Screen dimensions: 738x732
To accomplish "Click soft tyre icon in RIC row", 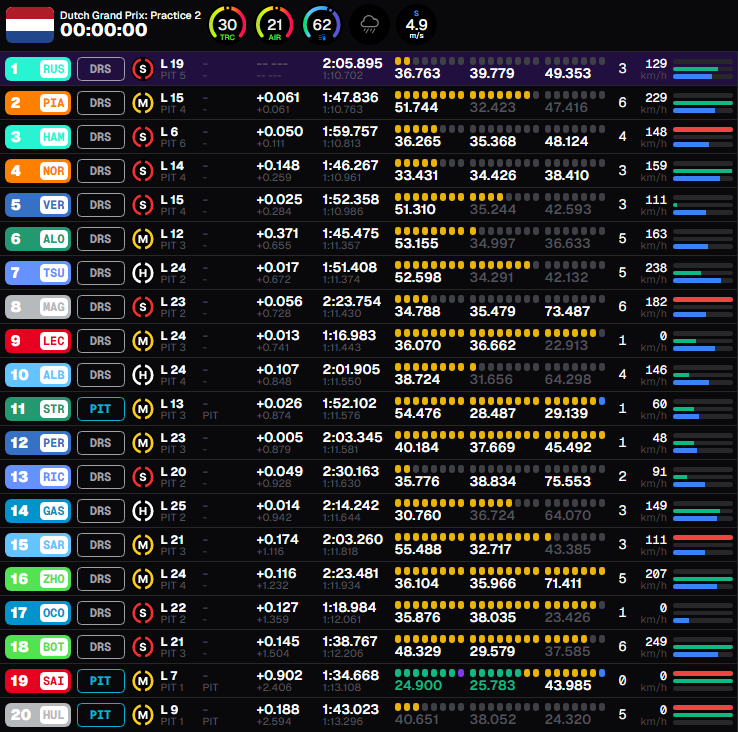I will pos(143,477).
